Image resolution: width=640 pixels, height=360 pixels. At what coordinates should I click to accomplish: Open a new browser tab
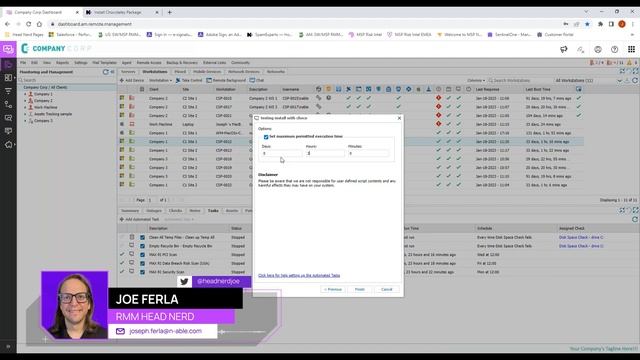point(169,12)
